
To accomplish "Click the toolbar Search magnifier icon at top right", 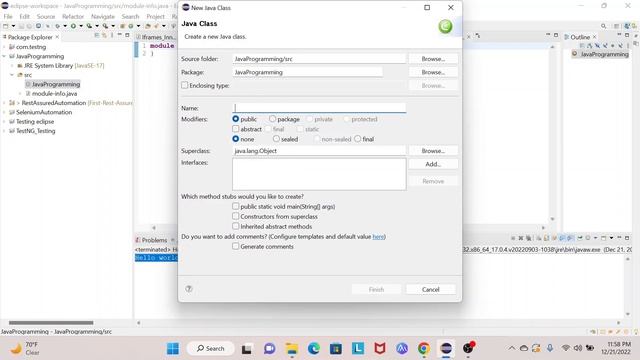I will pyautogui.click(x=603, y=26).
